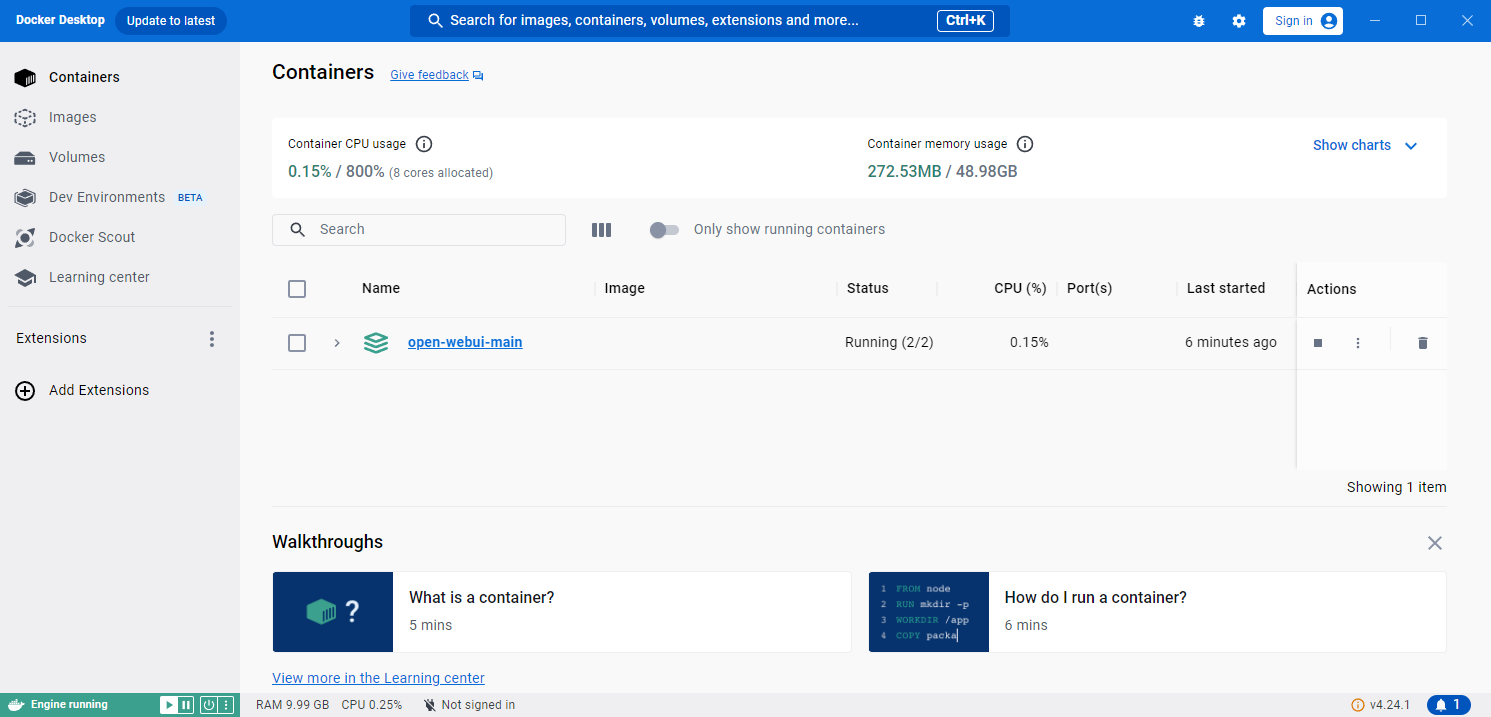Click the global search bar

pyautogui.click(x=709, y=21)
